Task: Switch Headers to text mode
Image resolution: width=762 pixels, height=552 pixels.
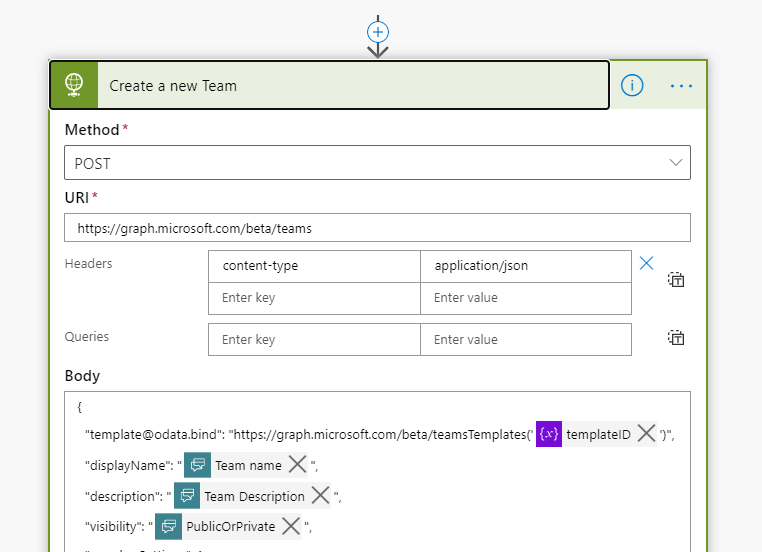Action: [x=677, y=280]
